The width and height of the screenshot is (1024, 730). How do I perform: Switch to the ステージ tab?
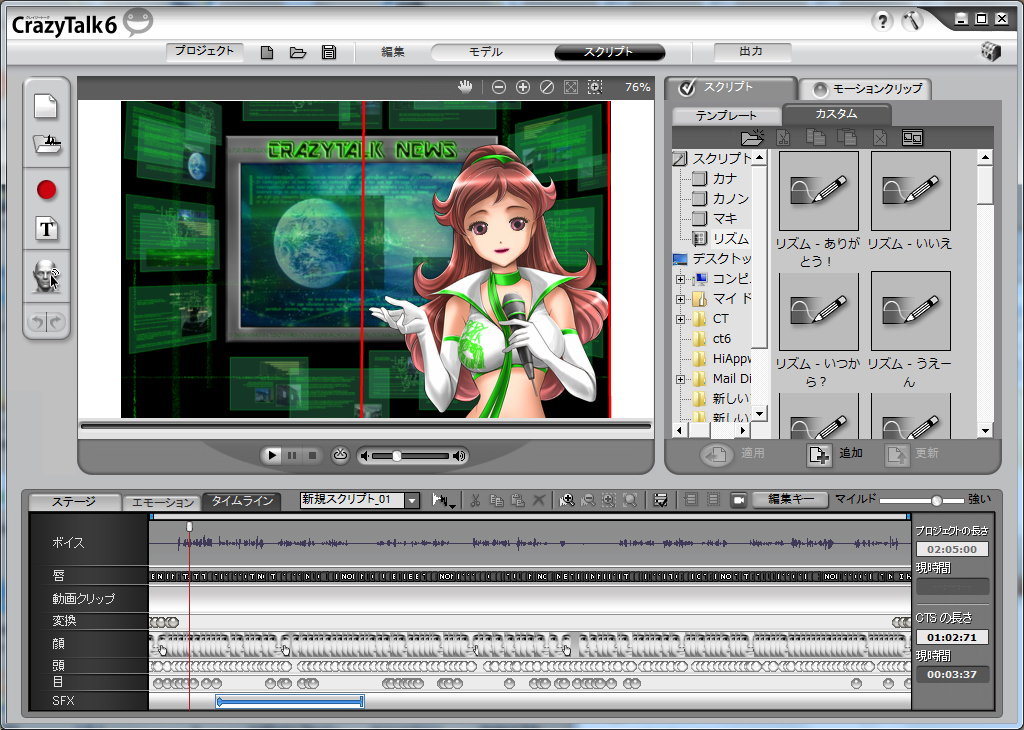(74, 501)
